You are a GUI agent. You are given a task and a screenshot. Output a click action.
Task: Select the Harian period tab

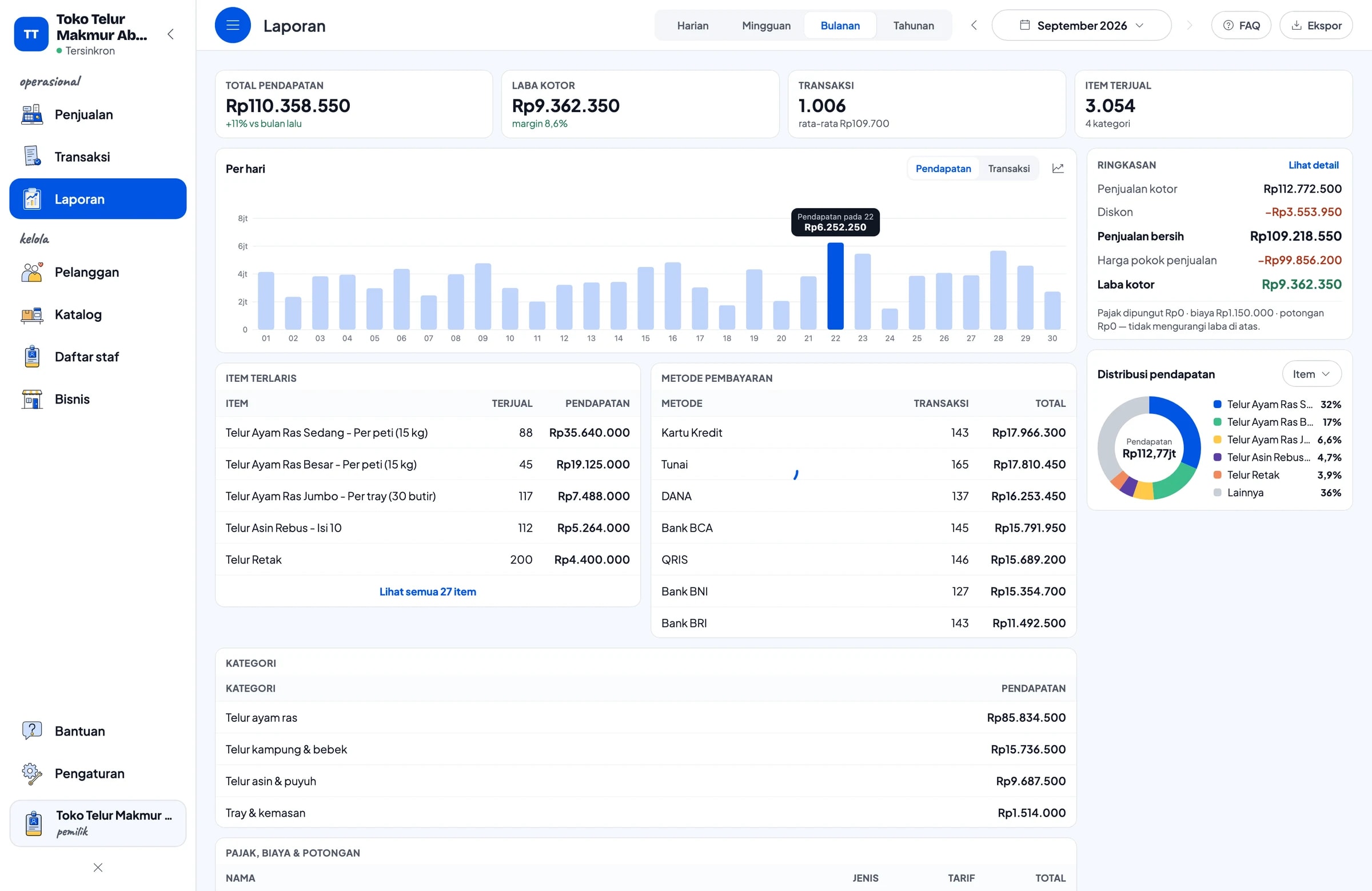(x=692, y=25)
